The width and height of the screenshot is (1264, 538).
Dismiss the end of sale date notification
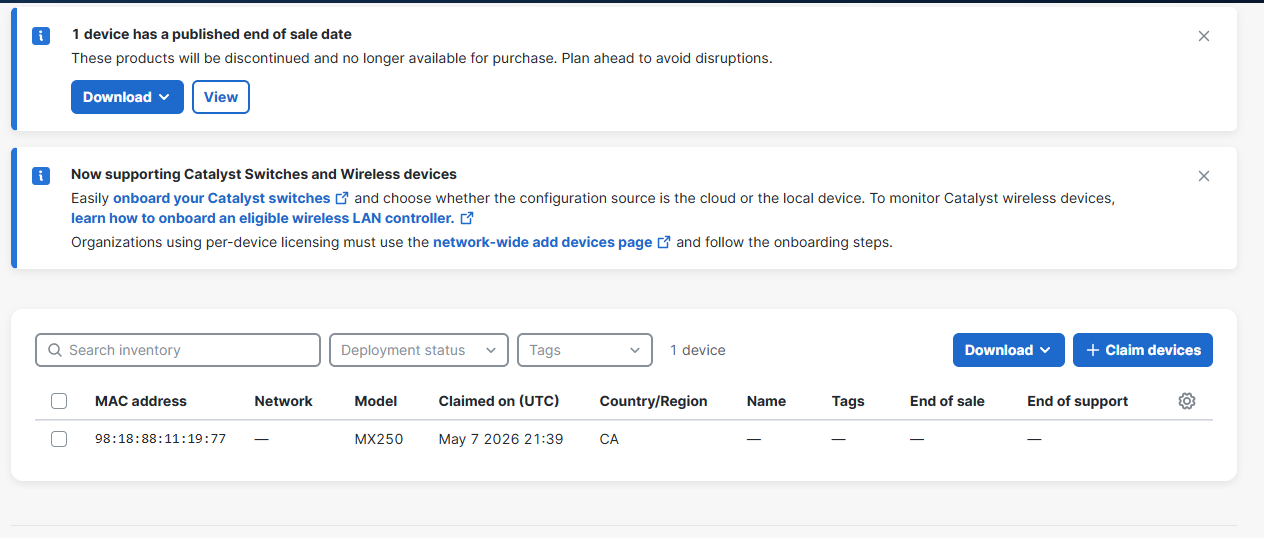[1204, 36]
